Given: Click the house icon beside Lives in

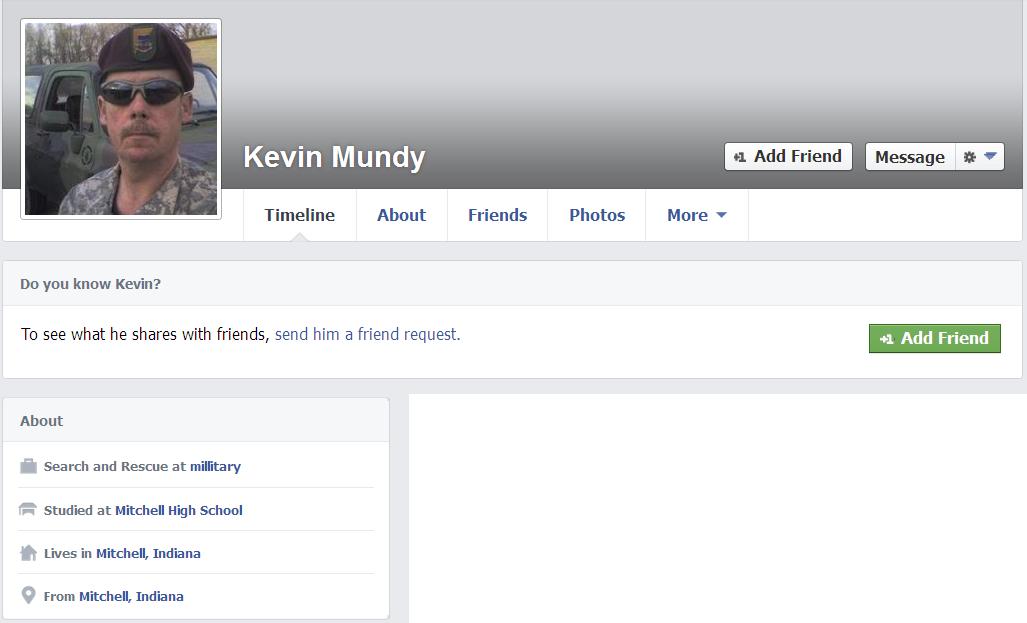Looking at the screenshot, I should tap(28, 553).
